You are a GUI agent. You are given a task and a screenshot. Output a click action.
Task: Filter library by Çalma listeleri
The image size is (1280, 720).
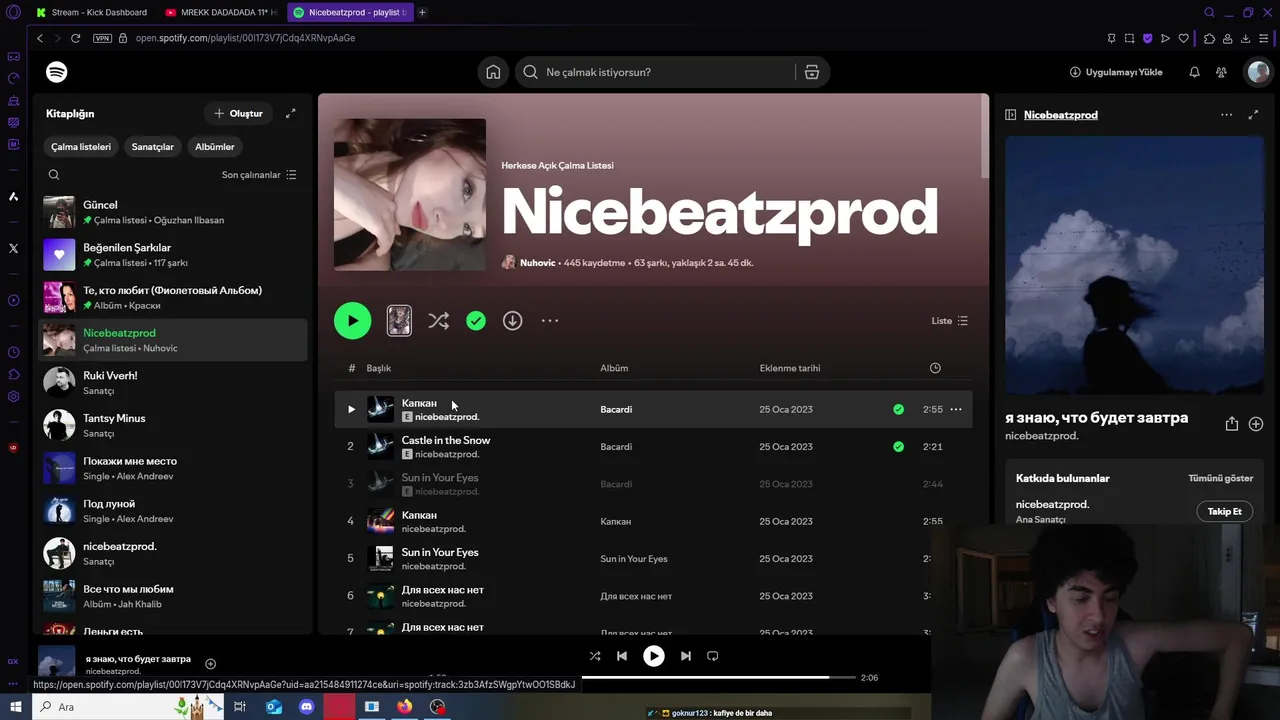click(81, 147)
